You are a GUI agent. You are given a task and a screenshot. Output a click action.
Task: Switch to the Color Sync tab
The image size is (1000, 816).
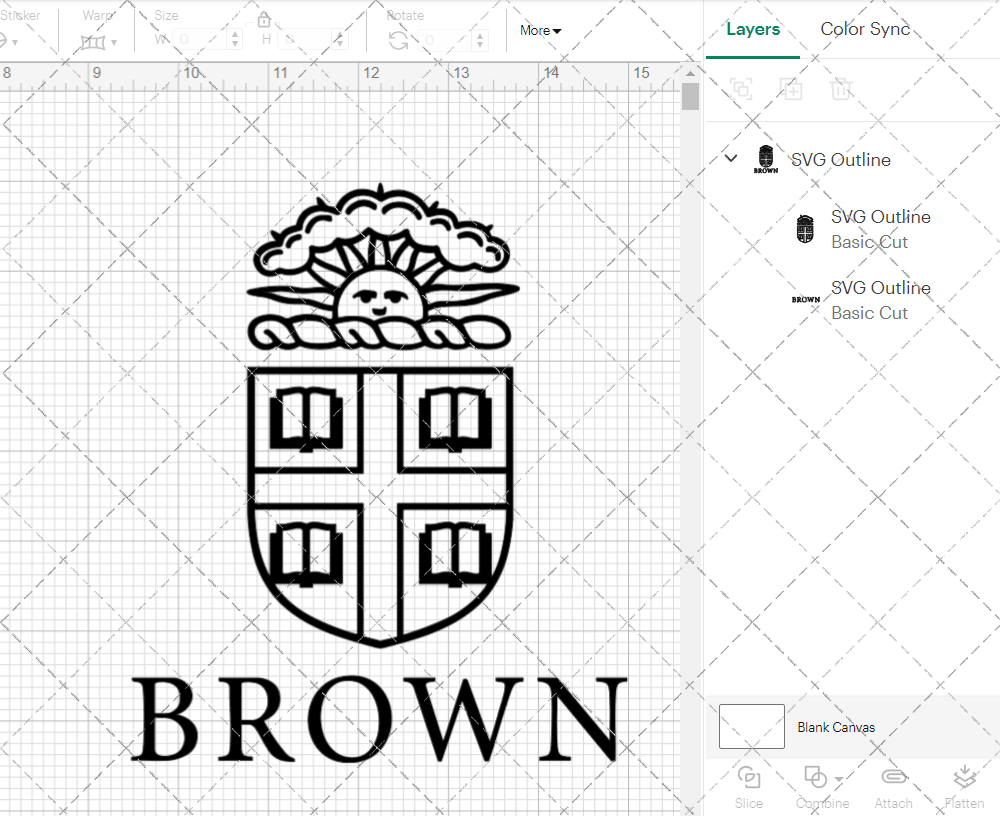(865, 29)
